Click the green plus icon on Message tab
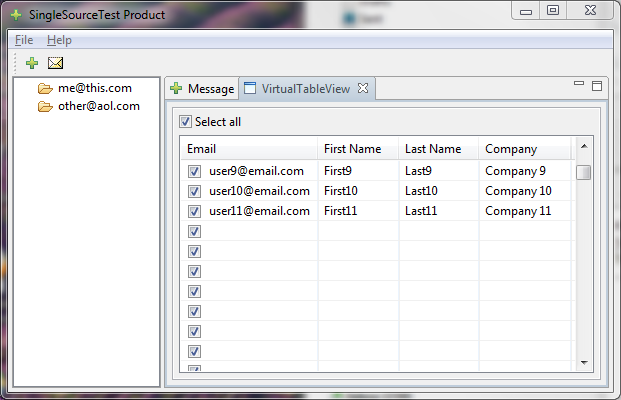Viewport: 621px width, 400px height. (x=176, y=88)
